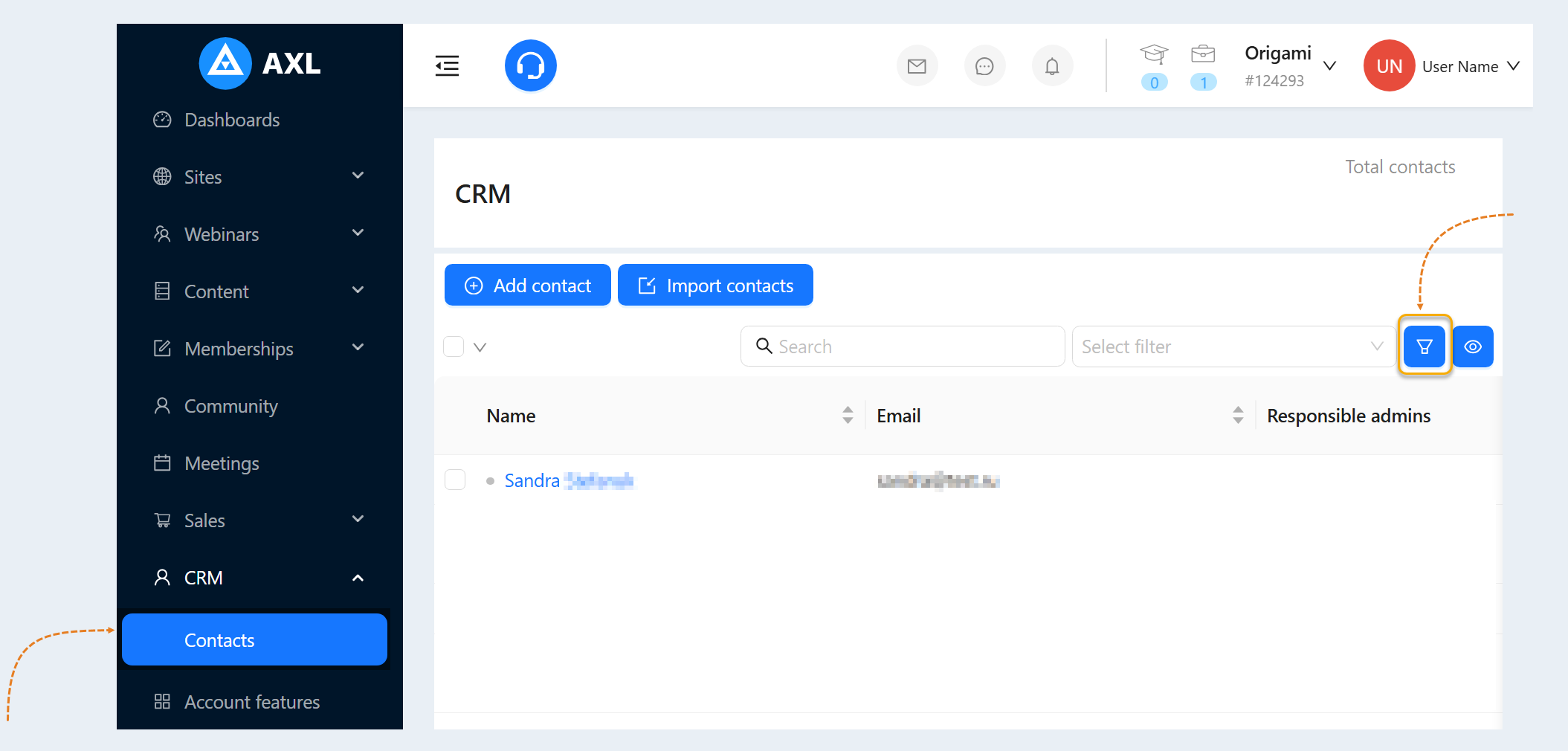This screenshot has height=751, width=1568.
Task: Click the Email column header
Action: [x=898, y=416]
